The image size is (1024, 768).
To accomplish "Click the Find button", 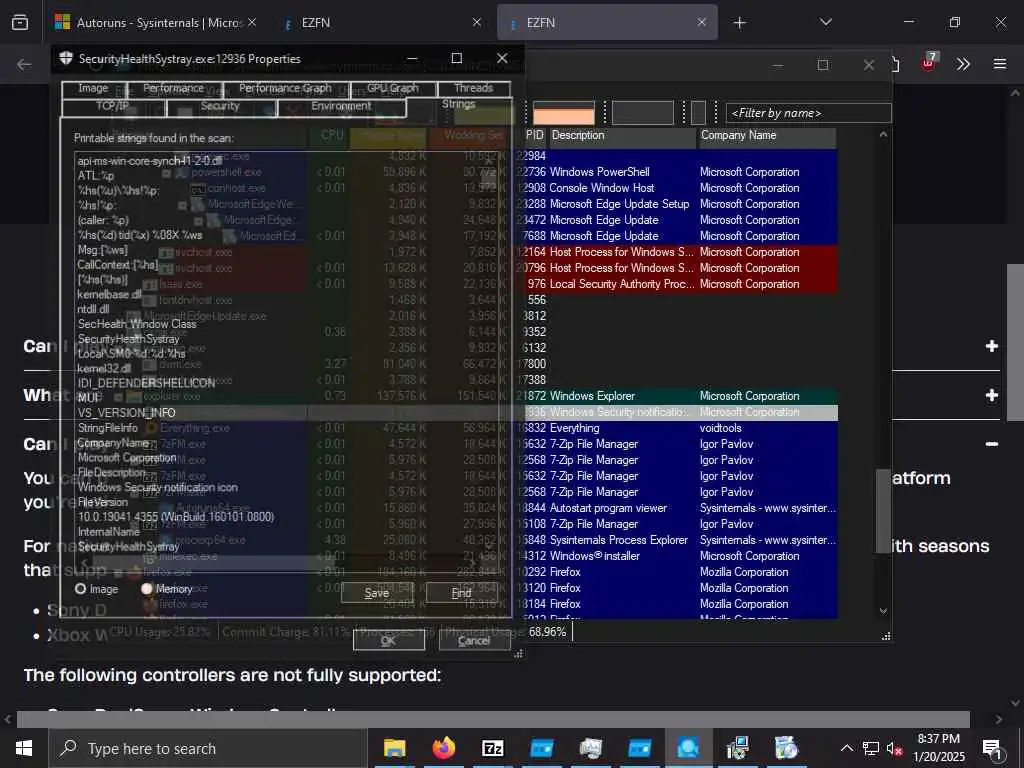I will pos(462,593).
